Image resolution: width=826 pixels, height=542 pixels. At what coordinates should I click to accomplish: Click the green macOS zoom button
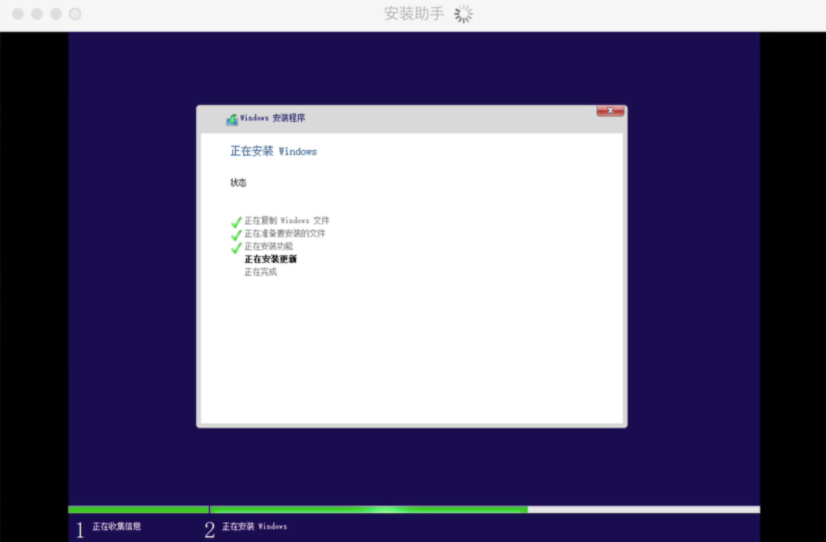coord(56,14)
